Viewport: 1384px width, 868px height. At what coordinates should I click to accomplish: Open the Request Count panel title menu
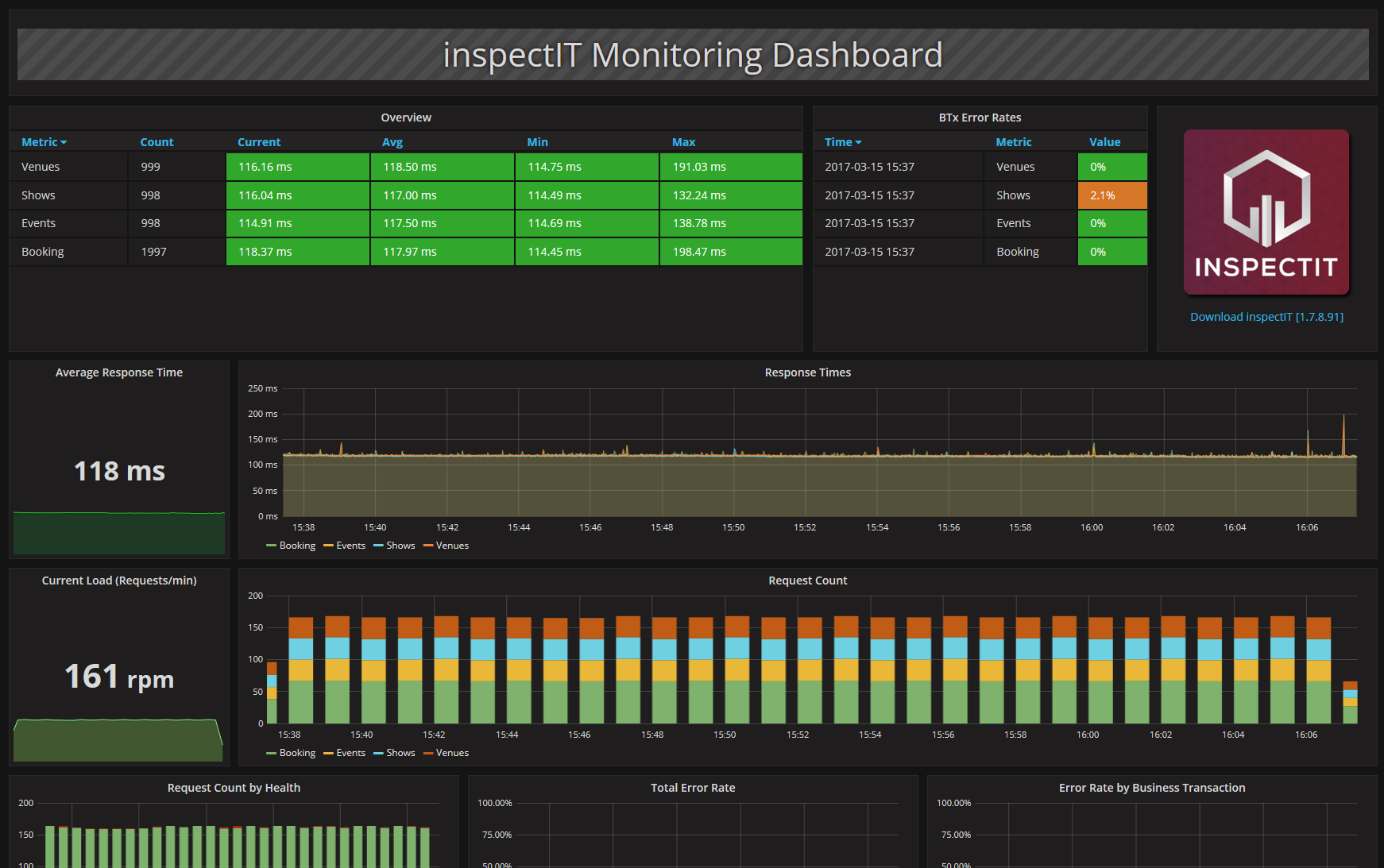tap(807, 581)
